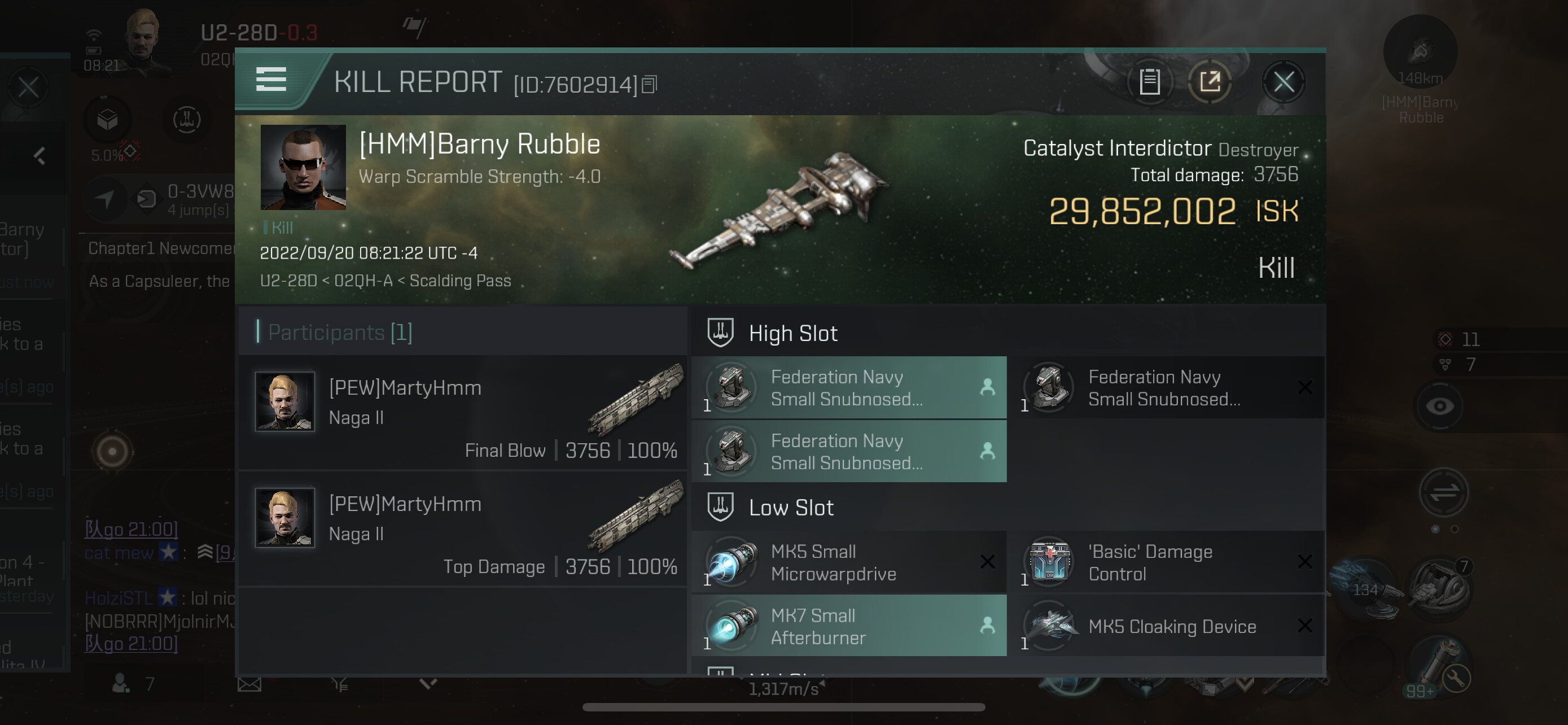
Task: Close the kill report window
Action: pyautogui.click(x=1284, y=81)
